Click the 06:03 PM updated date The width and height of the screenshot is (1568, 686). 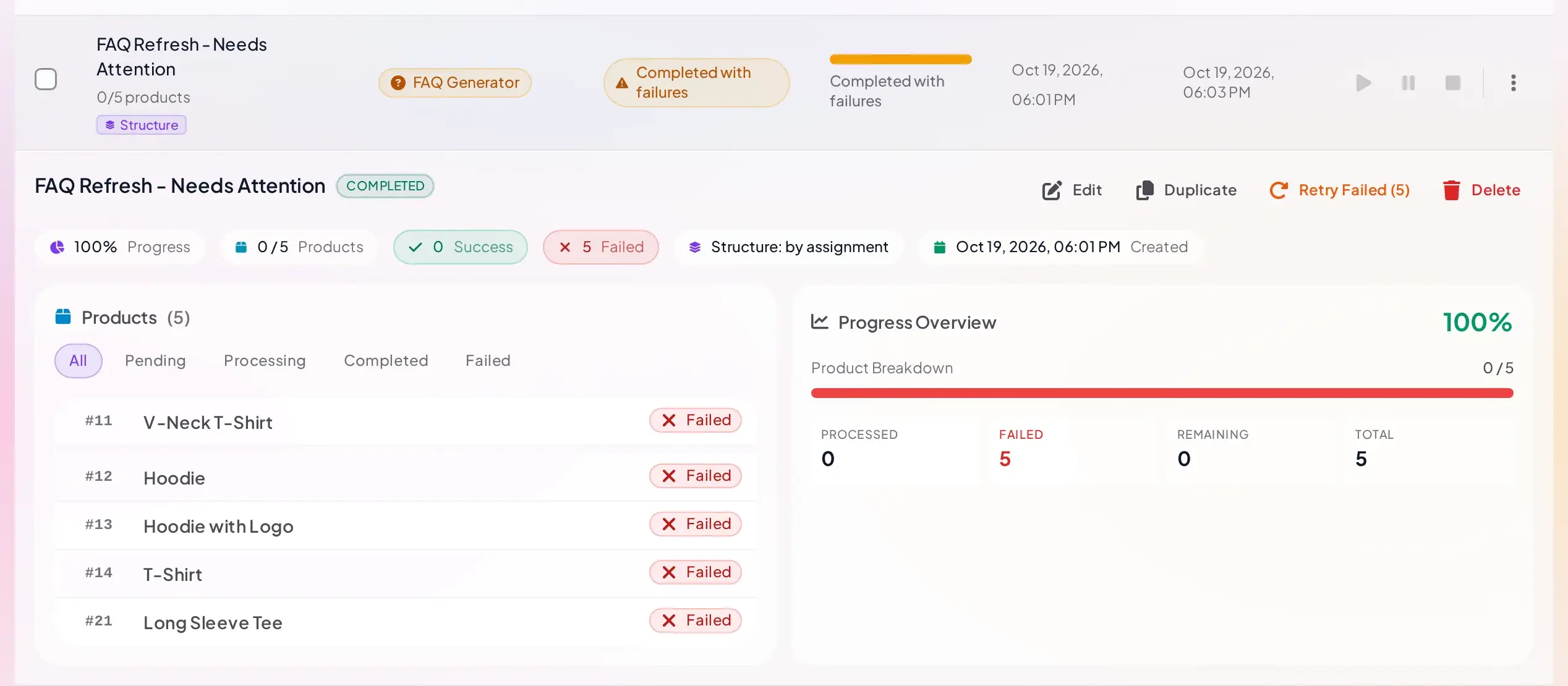pyautogui.click(x=1229, y=82)
